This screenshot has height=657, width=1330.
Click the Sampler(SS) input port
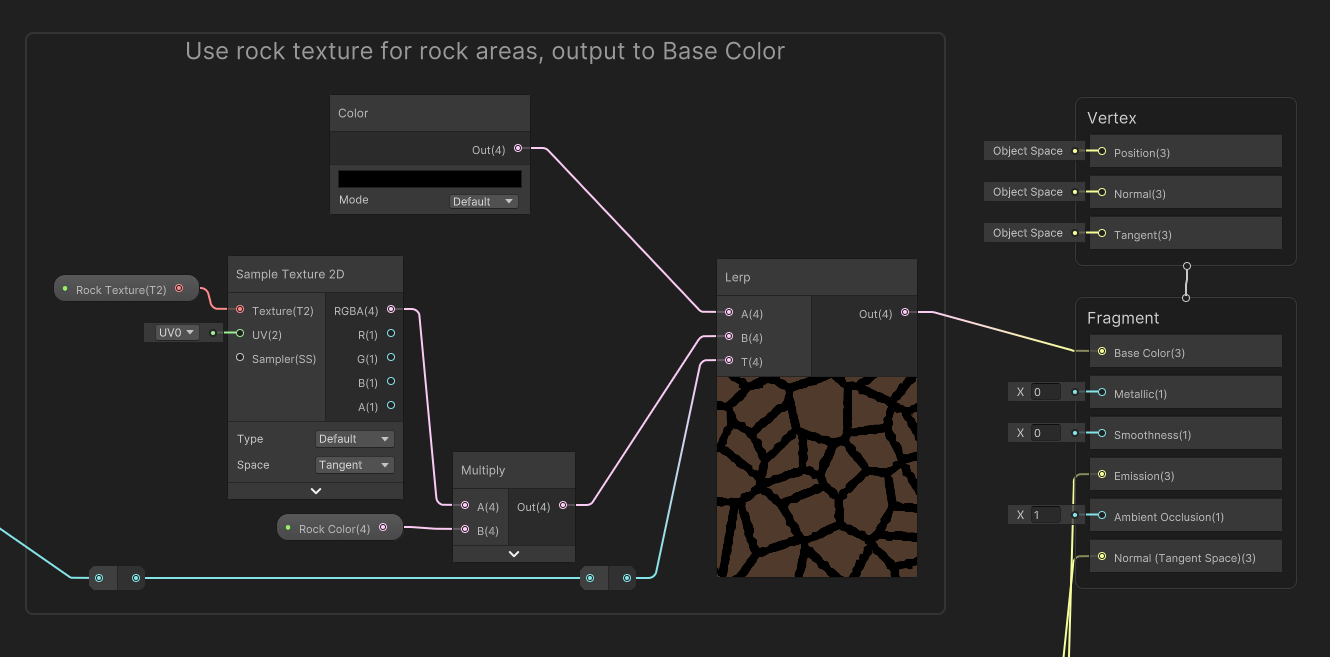239,358
